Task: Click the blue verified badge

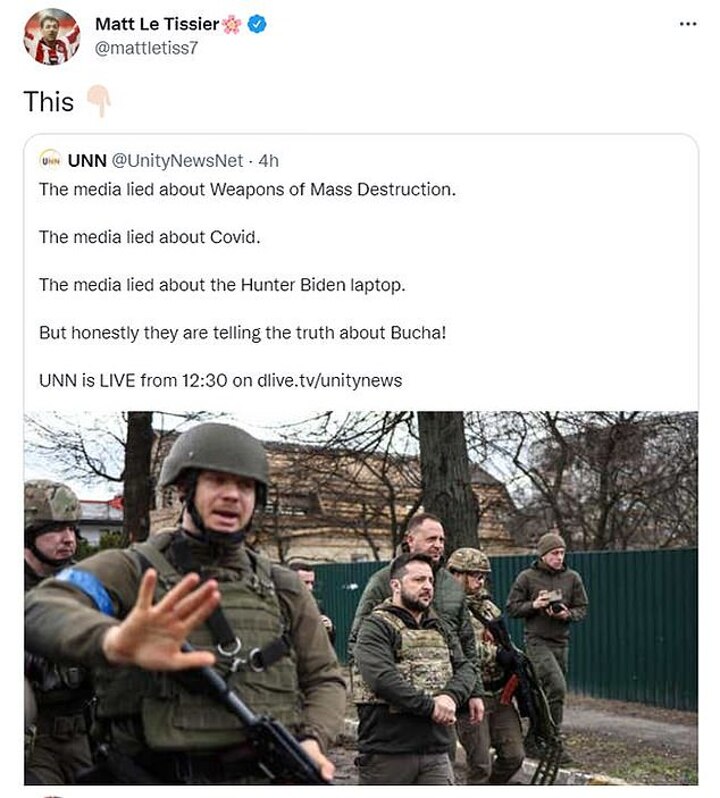Action: click(x=257, y=24)
